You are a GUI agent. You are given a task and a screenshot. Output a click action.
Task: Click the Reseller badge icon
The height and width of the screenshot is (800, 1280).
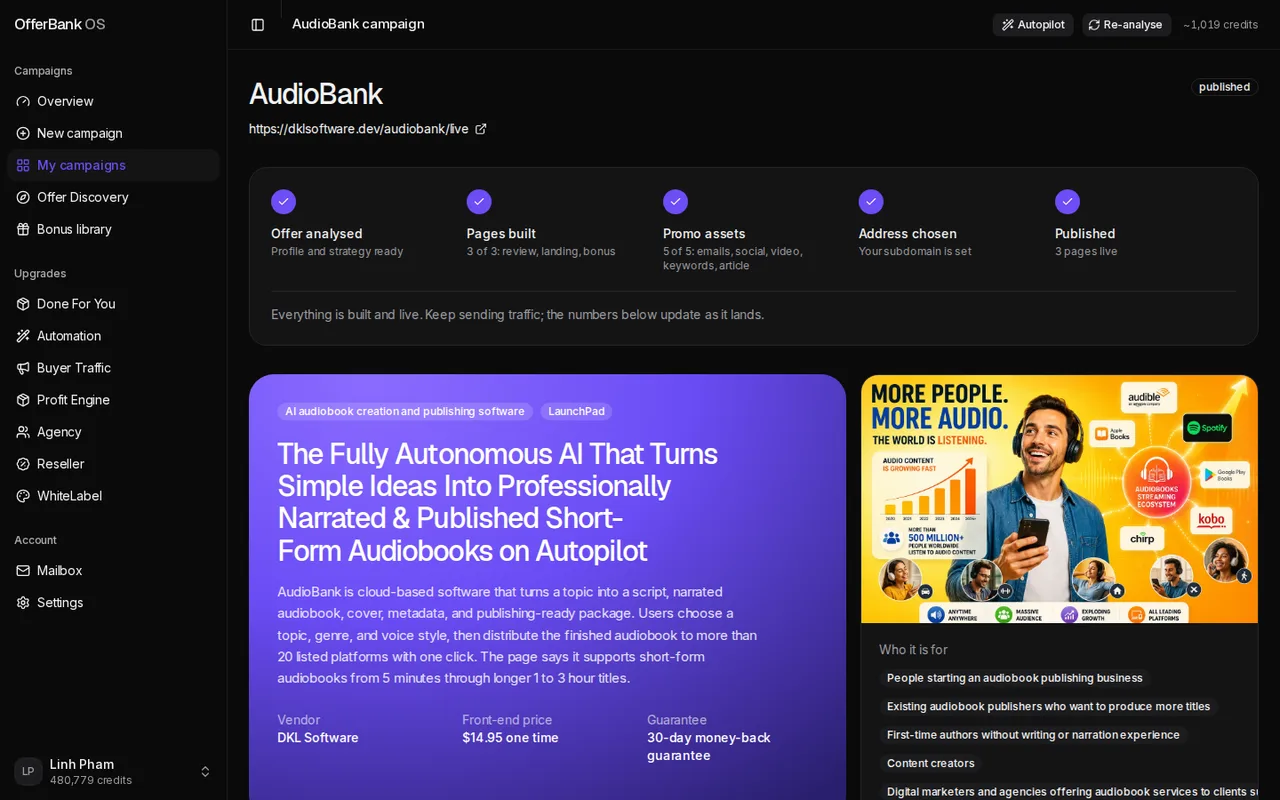[x=23, y=464]
